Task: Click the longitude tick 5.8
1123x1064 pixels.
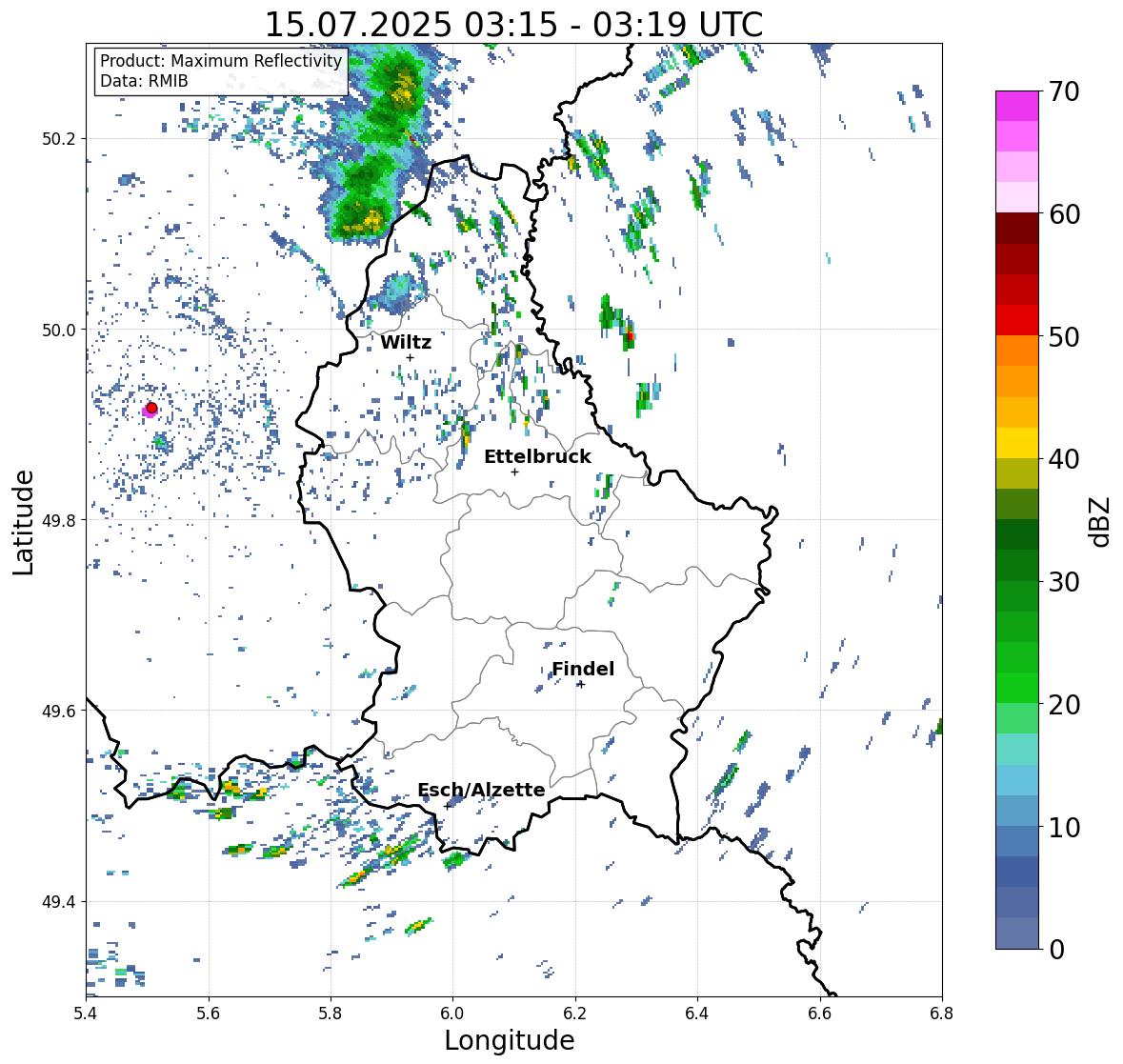Action: tap(331, 1014)
